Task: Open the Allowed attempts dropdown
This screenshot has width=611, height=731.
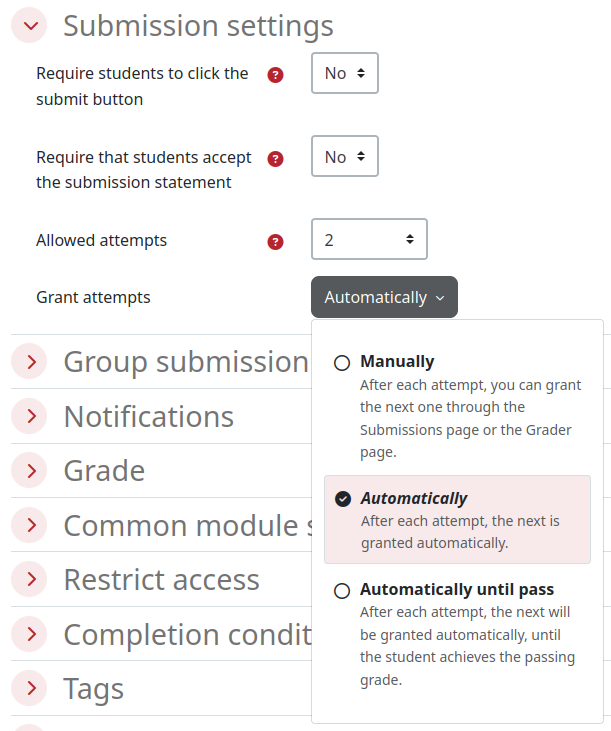Action: [x=369, y=240]
